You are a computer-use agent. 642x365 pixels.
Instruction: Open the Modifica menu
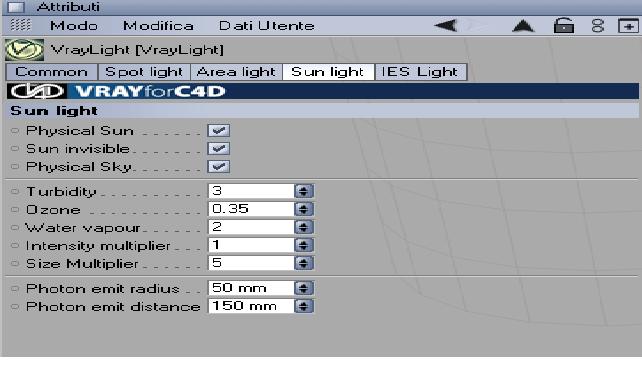[x=158, y=26]
